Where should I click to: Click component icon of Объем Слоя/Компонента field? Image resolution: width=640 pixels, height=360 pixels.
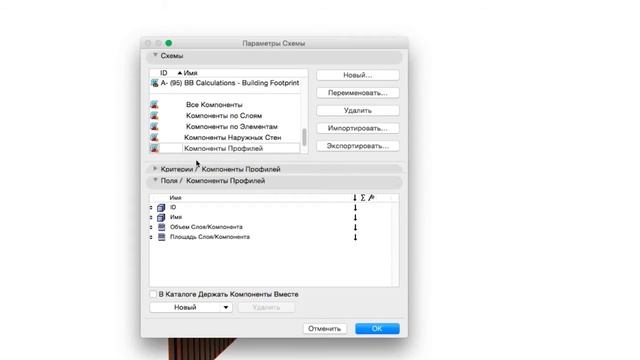162,227
